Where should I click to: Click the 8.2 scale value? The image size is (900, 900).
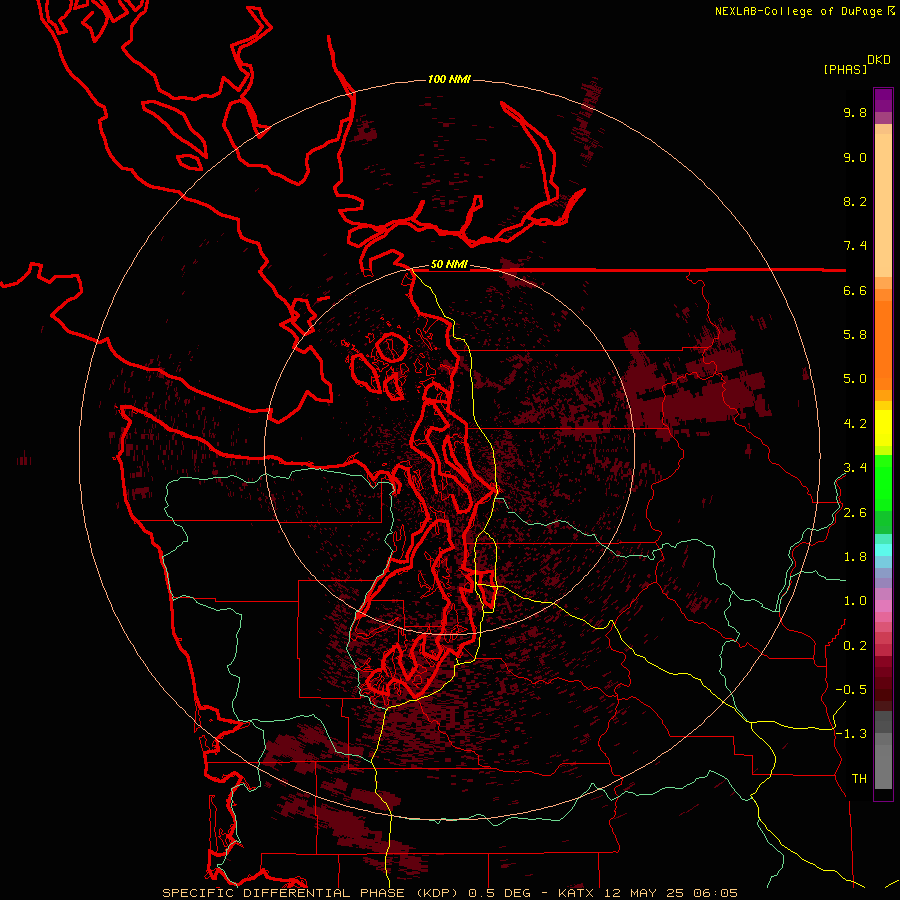pyautogui.click(x=855, y=201)
